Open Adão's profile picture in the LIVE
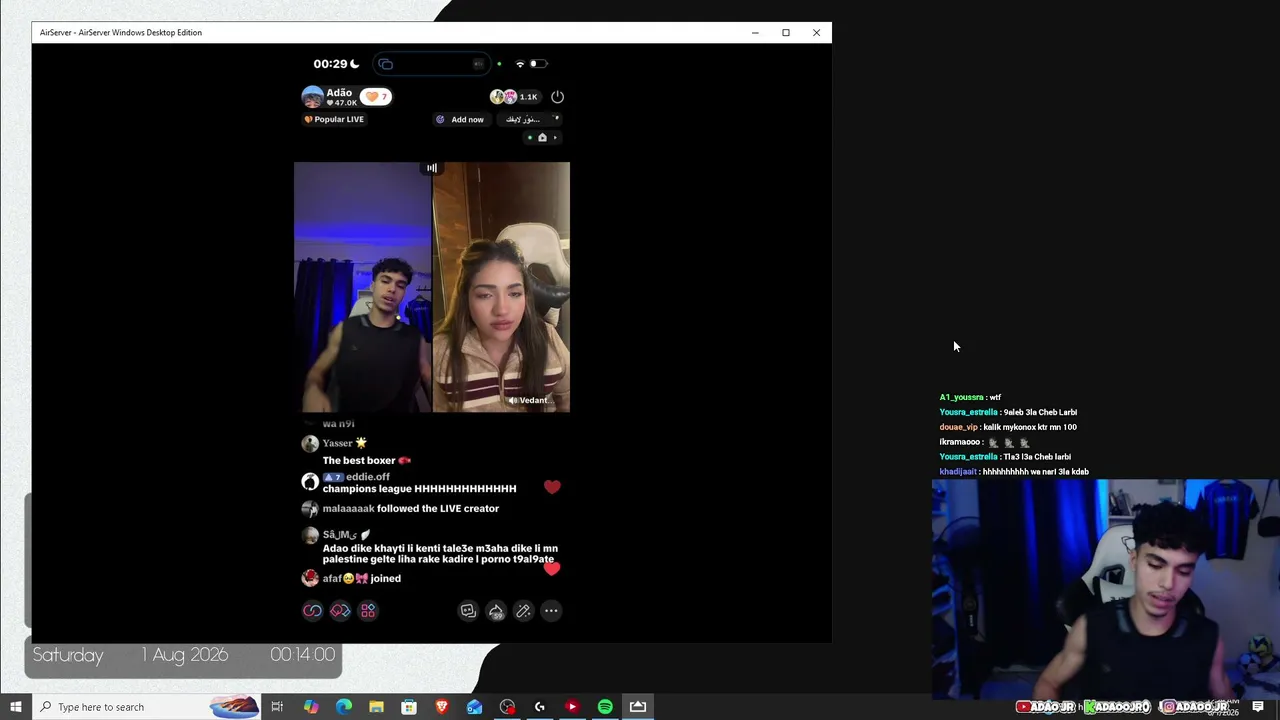 313,97
